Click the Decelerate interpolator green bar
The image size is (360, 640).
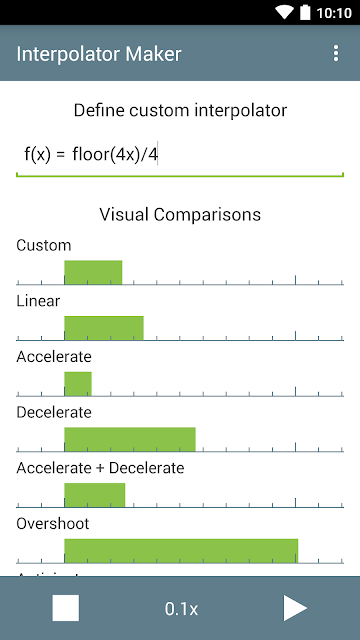[130, 439]
